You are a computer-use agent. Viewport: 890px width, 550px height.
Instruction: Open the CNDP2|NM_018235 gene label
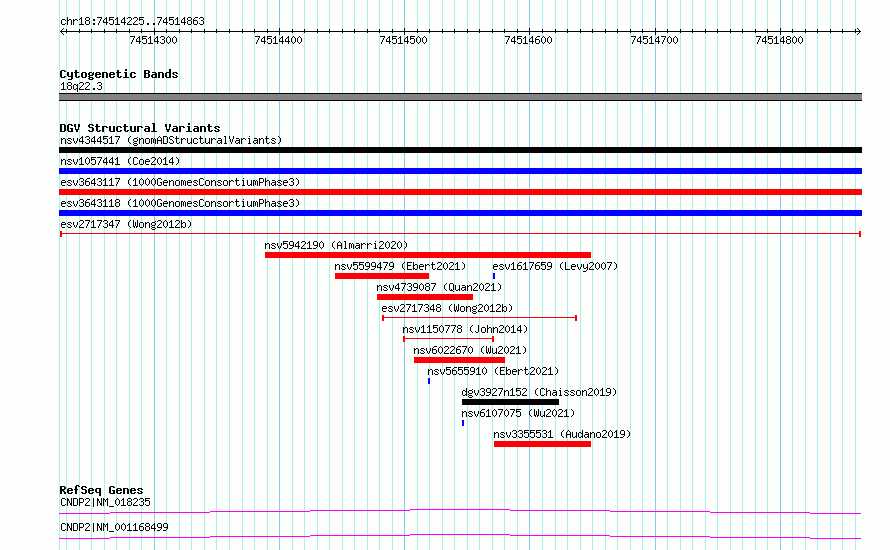[x=106, y=502]
